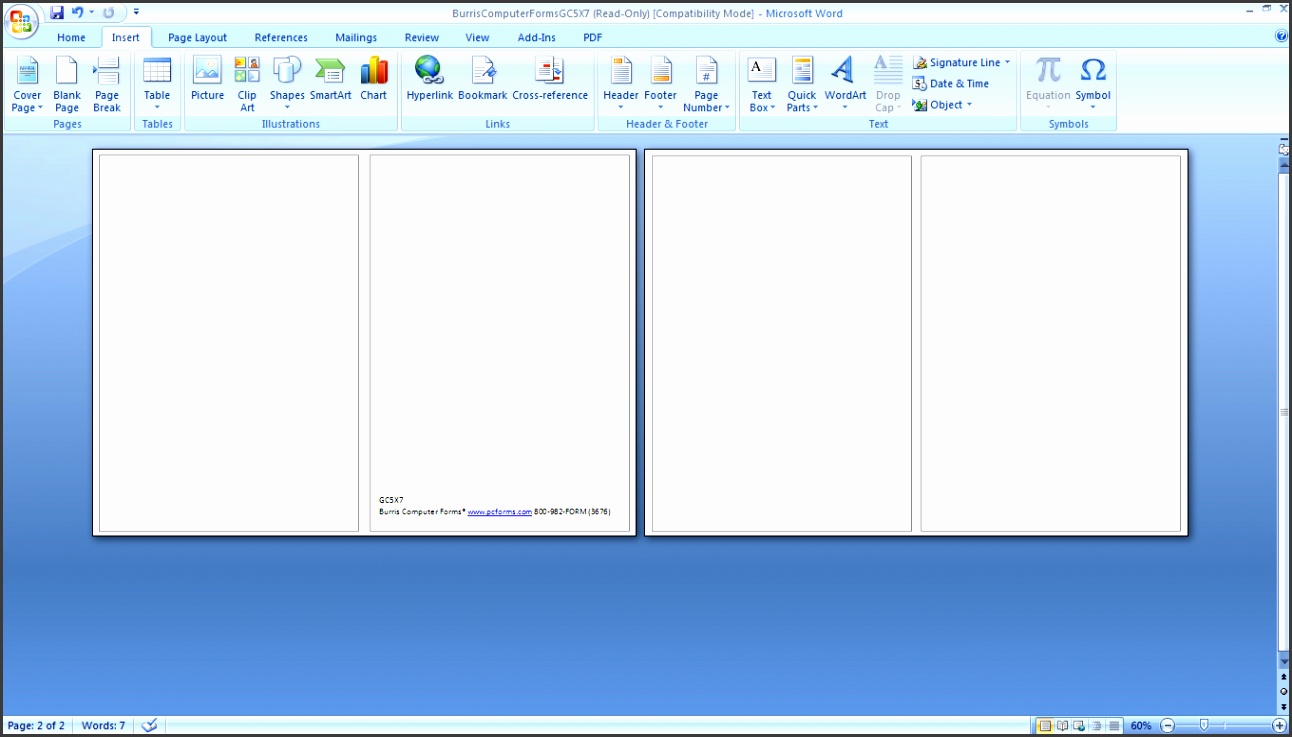Open the Clip Art pane
Image resolution: width=1292 pixels, height=737 pixels.
click(247, 82)
